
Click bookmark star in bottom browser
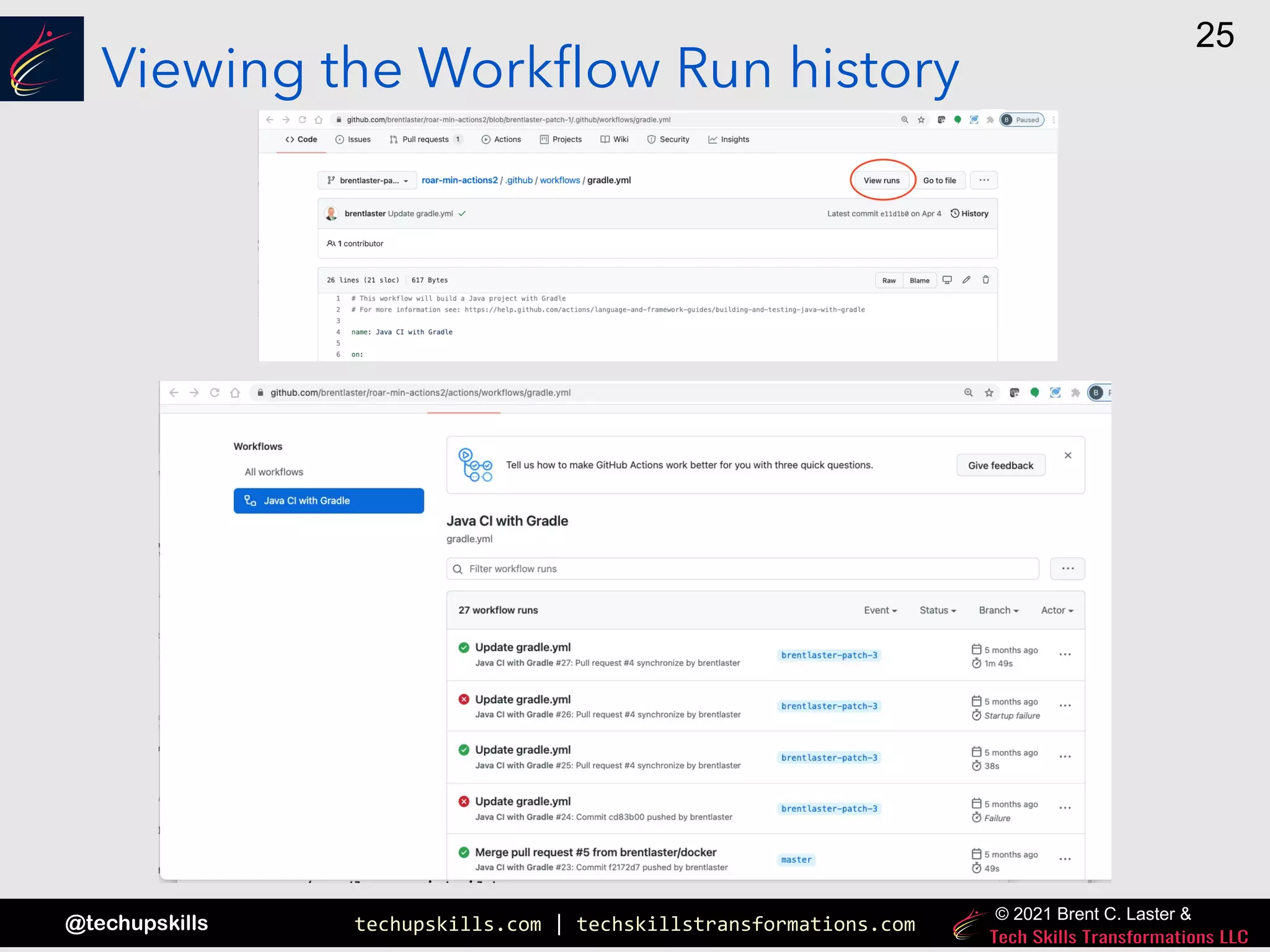point(989,392)
